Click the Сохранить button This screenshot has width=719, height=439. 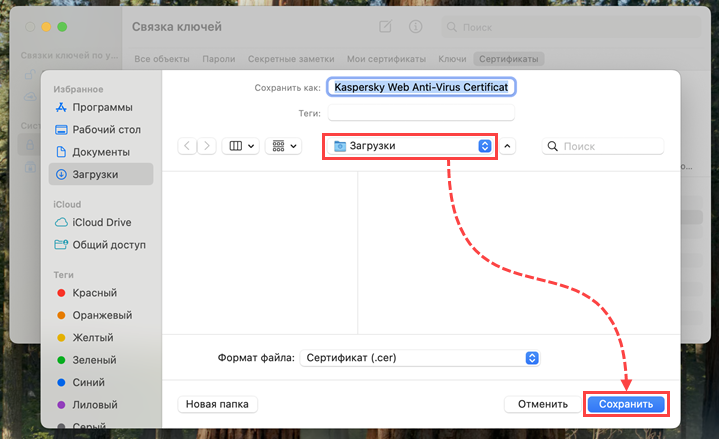626,404
